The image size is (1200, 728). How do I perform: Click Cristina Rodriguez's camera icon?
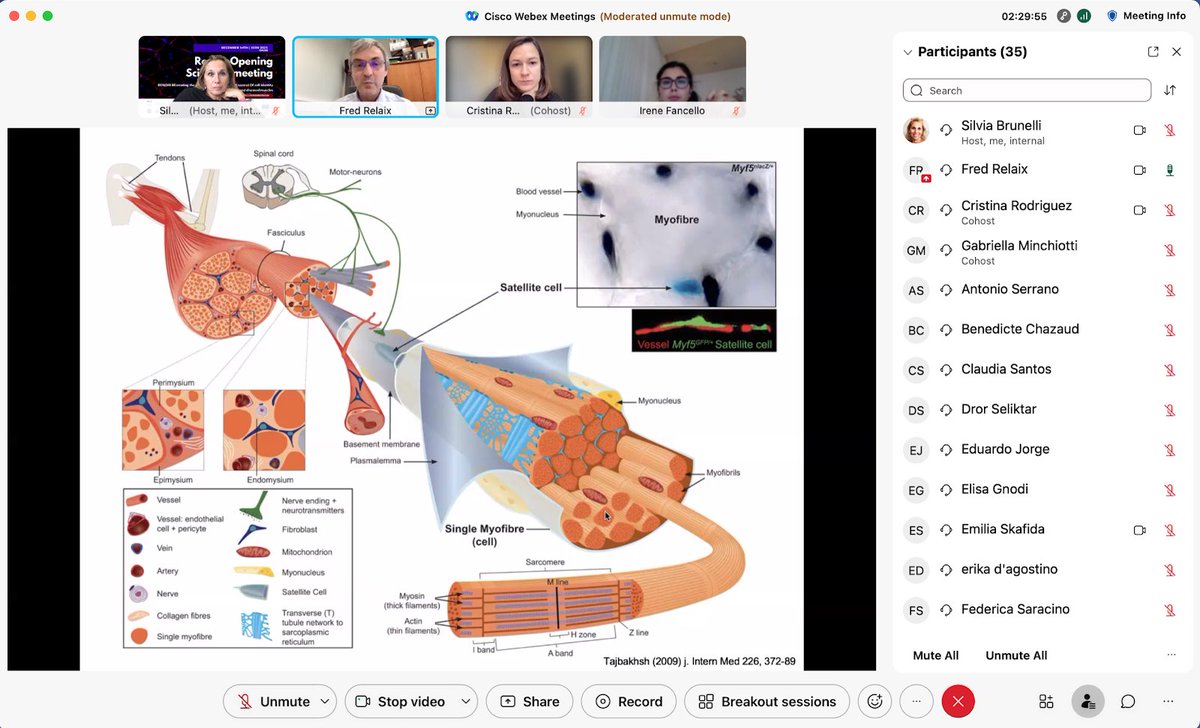pyautogui.click(x=1139, y=210)
